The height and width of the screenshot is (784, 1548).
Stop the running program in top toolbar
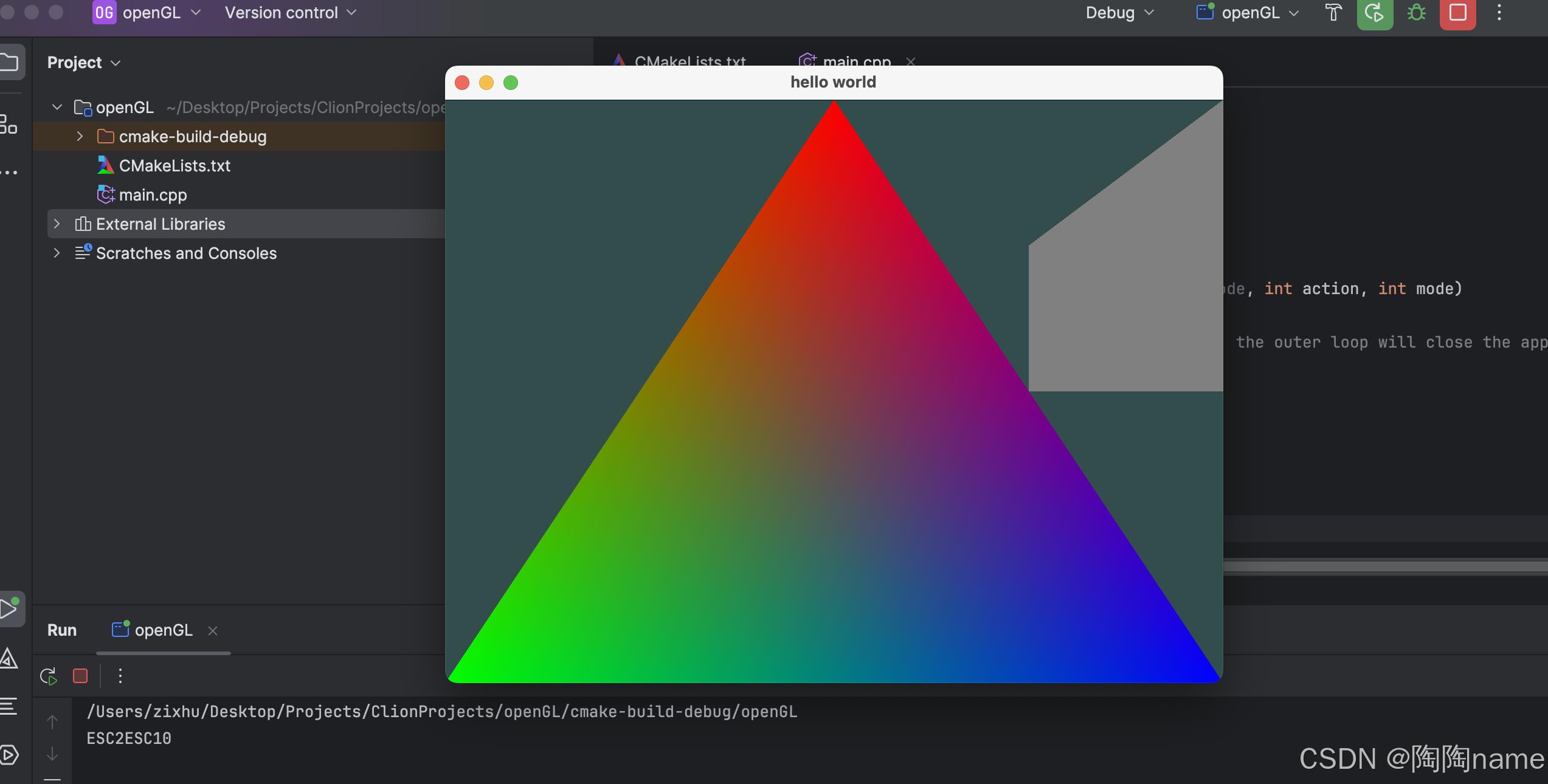click(x=1457, y=13)
